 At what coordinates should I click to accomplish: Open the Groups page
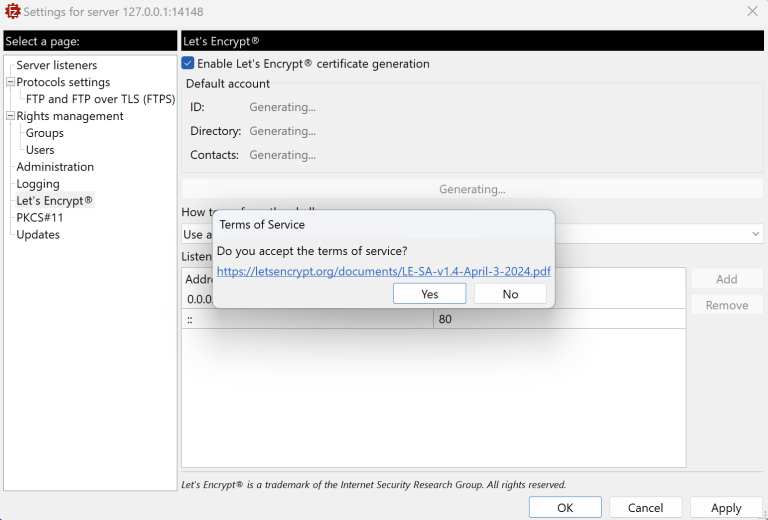click(x=45, y=133)
